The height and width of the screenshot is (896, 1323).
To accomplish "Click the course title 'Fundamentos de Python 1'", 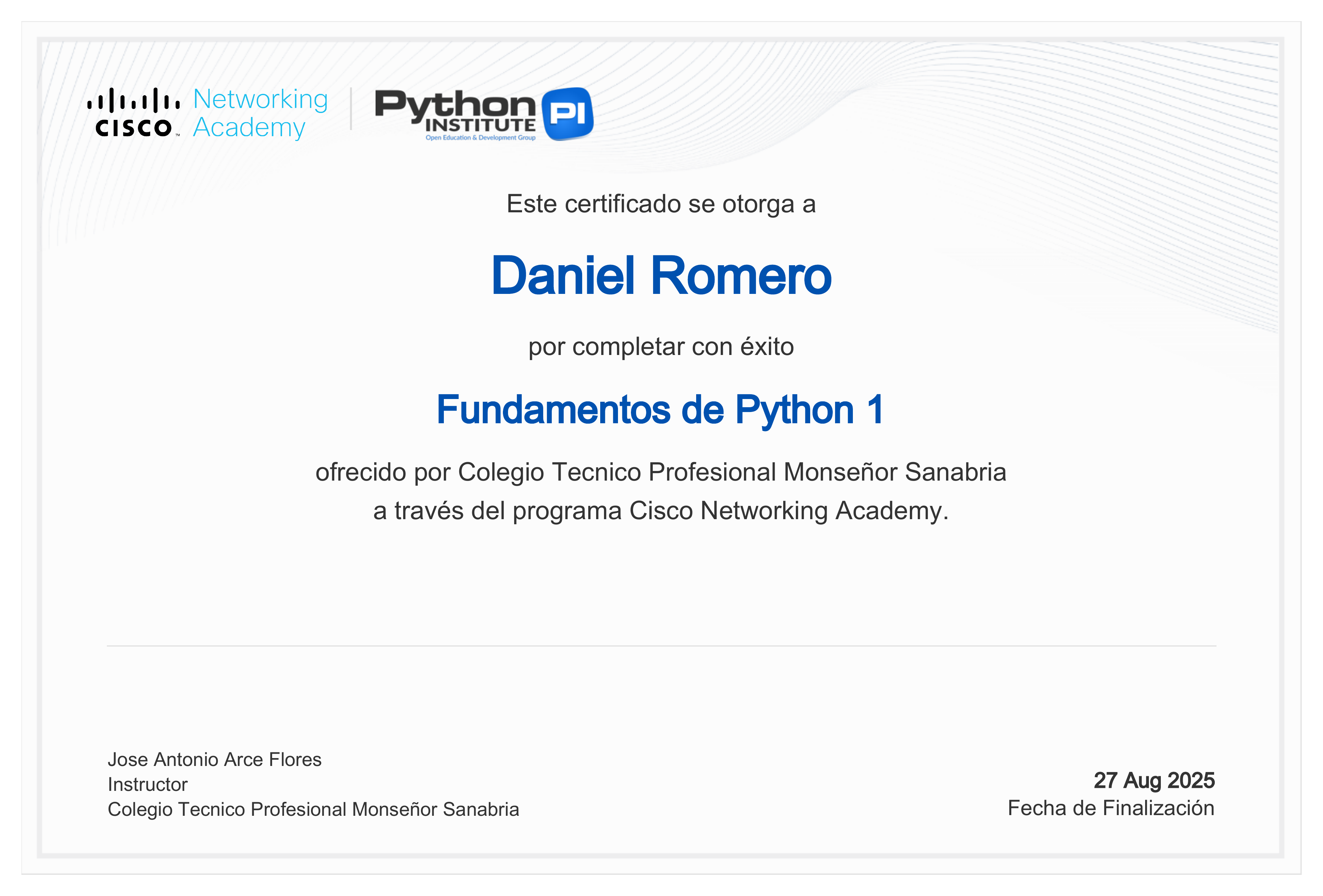I will pyautogui.click(x=660, y=410).
